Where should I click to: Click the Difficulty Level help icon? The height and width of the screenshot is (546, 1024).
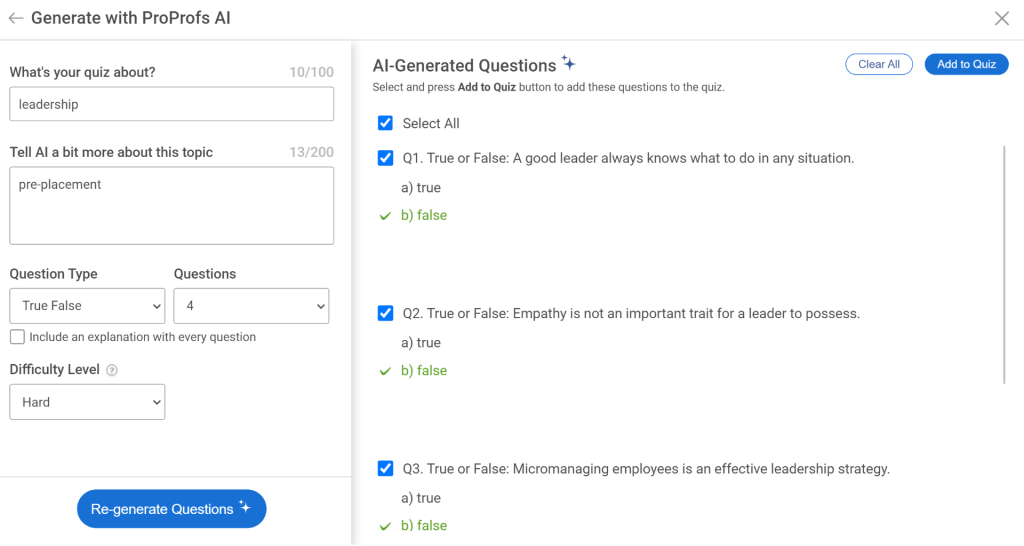point(112,370)
